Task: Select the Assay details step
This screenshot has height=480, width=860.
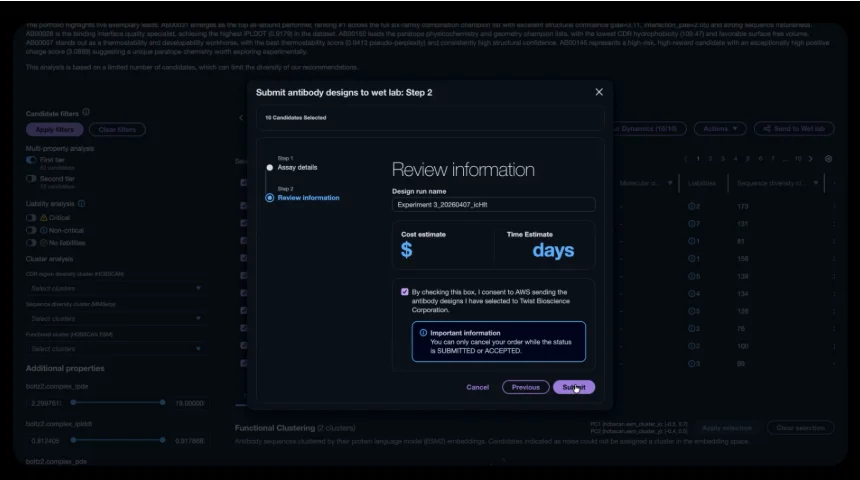Action: tap(270, 167)
